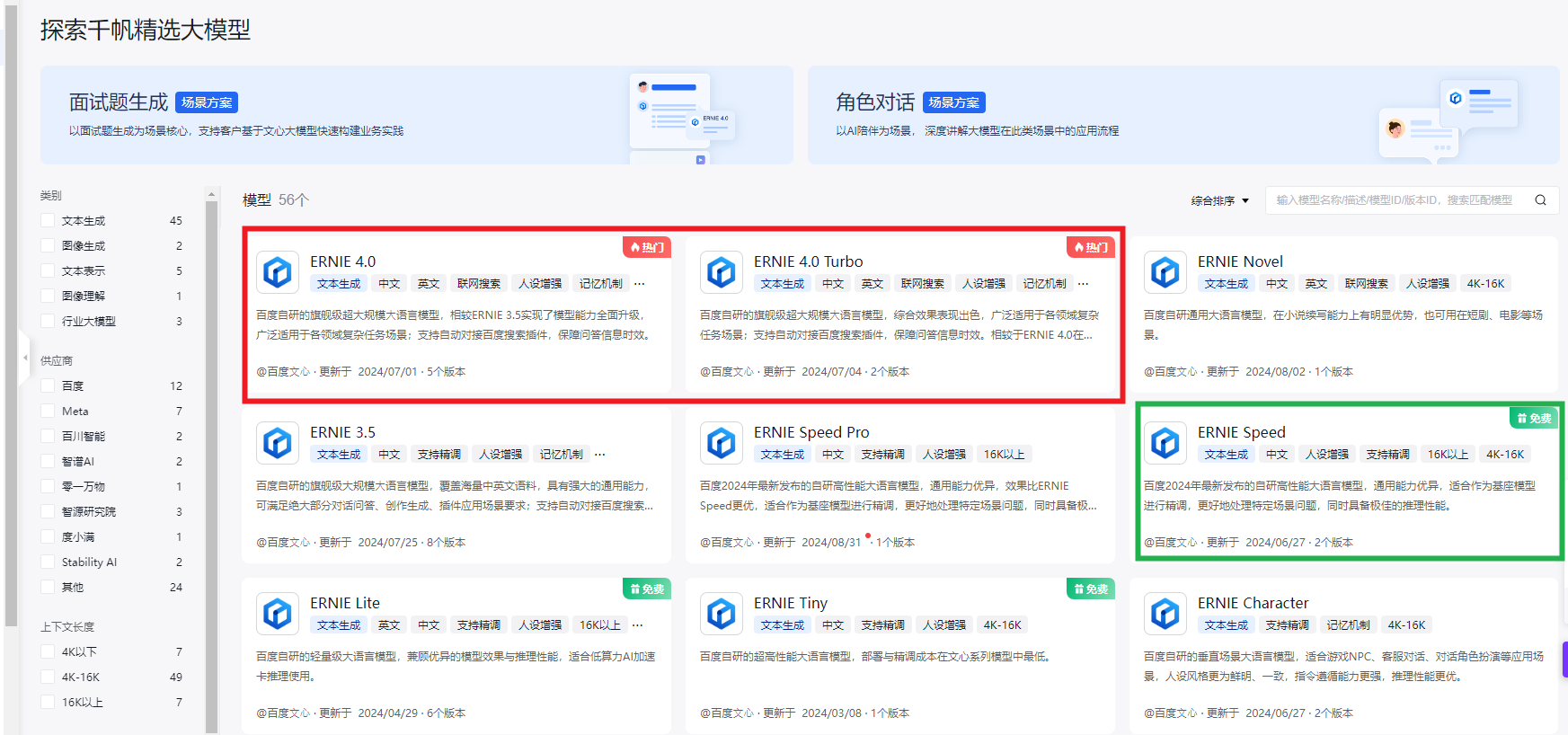Check the 零一万物 provider checkbox
The image size is (1568, 735).
[x=48, y=486]
